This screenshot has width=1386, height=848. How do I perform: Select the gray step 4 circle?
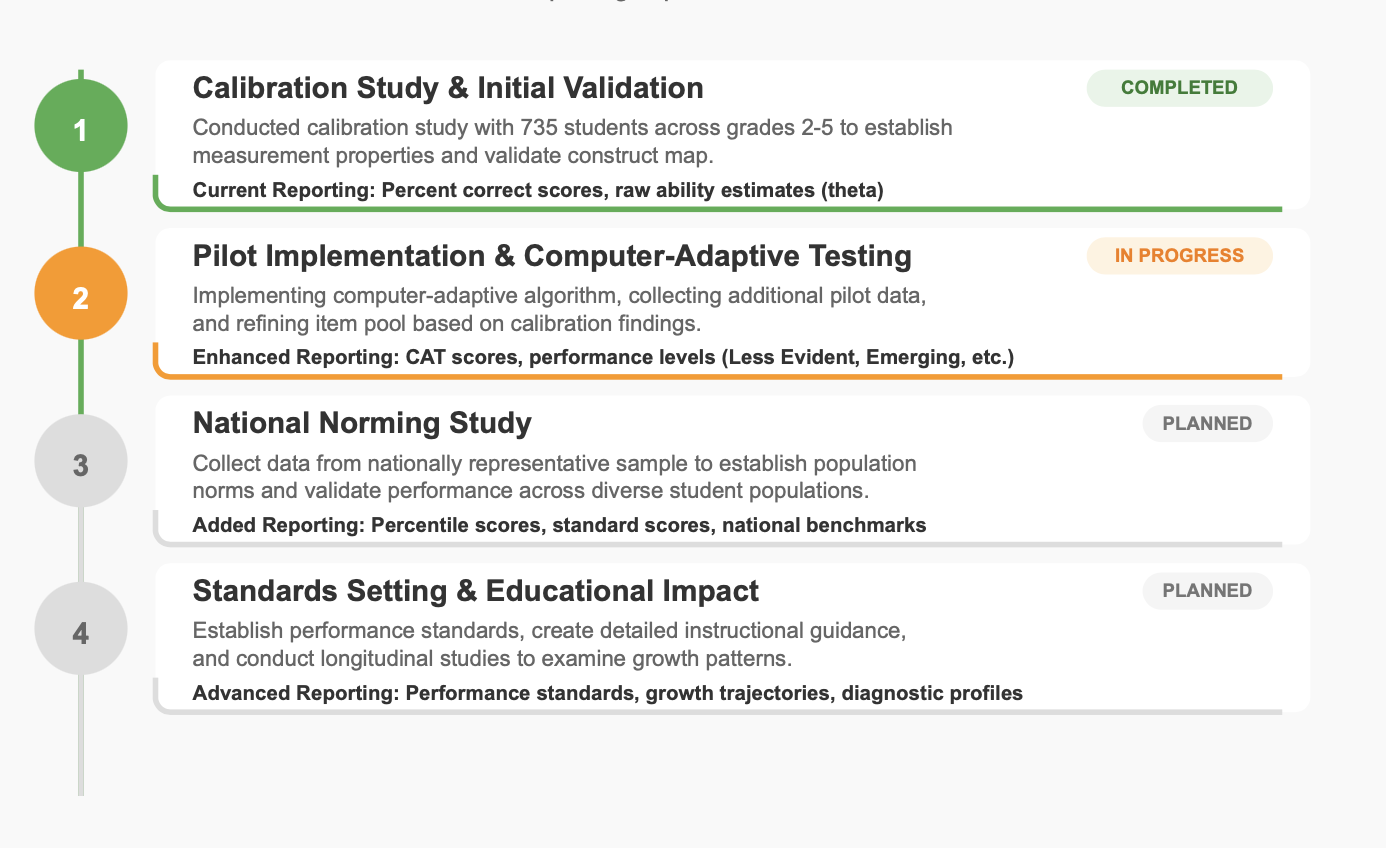tap(81, 629)
